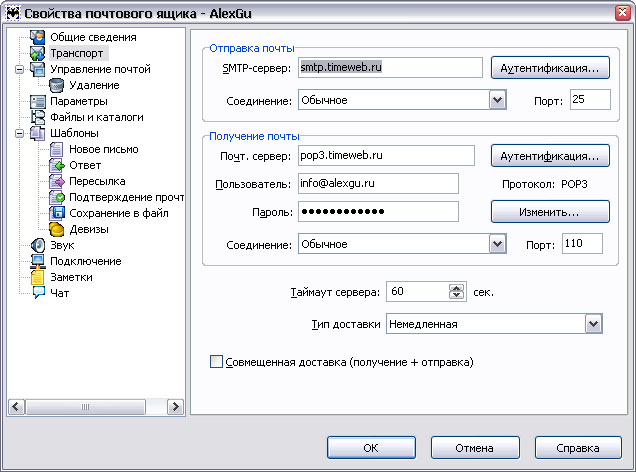
Task: Open the Заметки notepad icon
Action: [37, 277]
